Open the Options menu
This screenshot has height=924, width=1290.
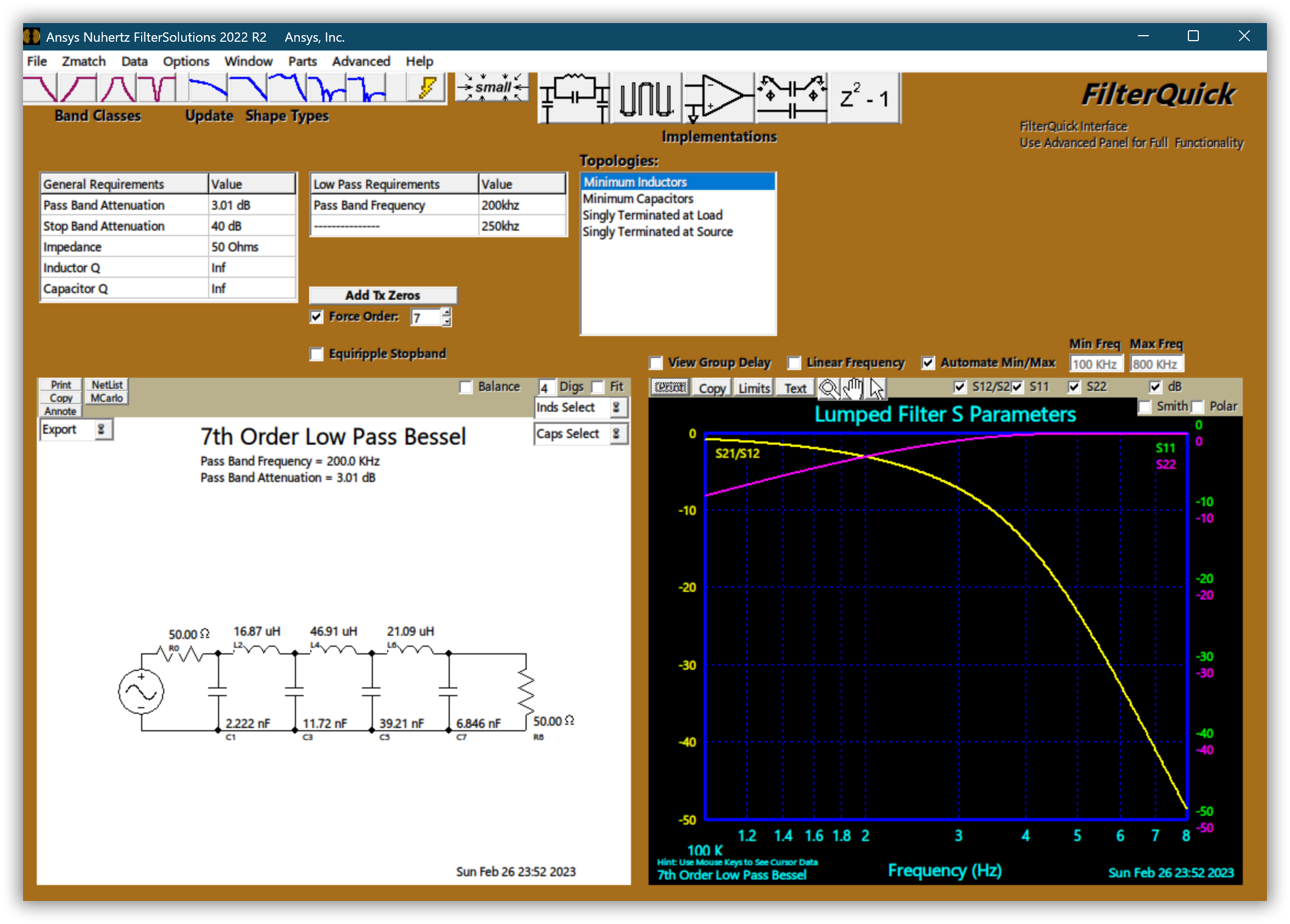[x=186, y=61]
